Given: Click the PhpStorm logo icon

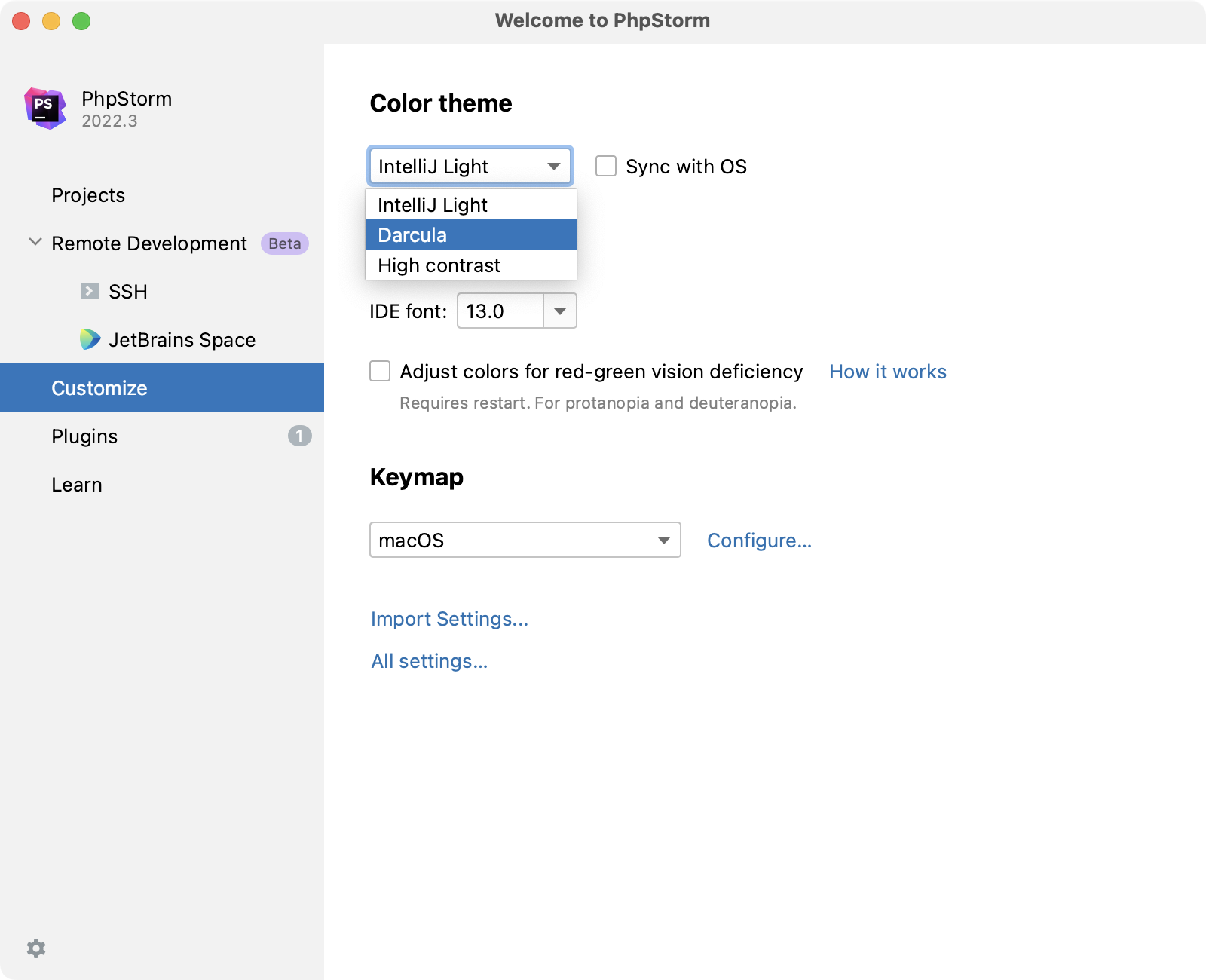Looking at the screenshot, I should coord(45,109).
